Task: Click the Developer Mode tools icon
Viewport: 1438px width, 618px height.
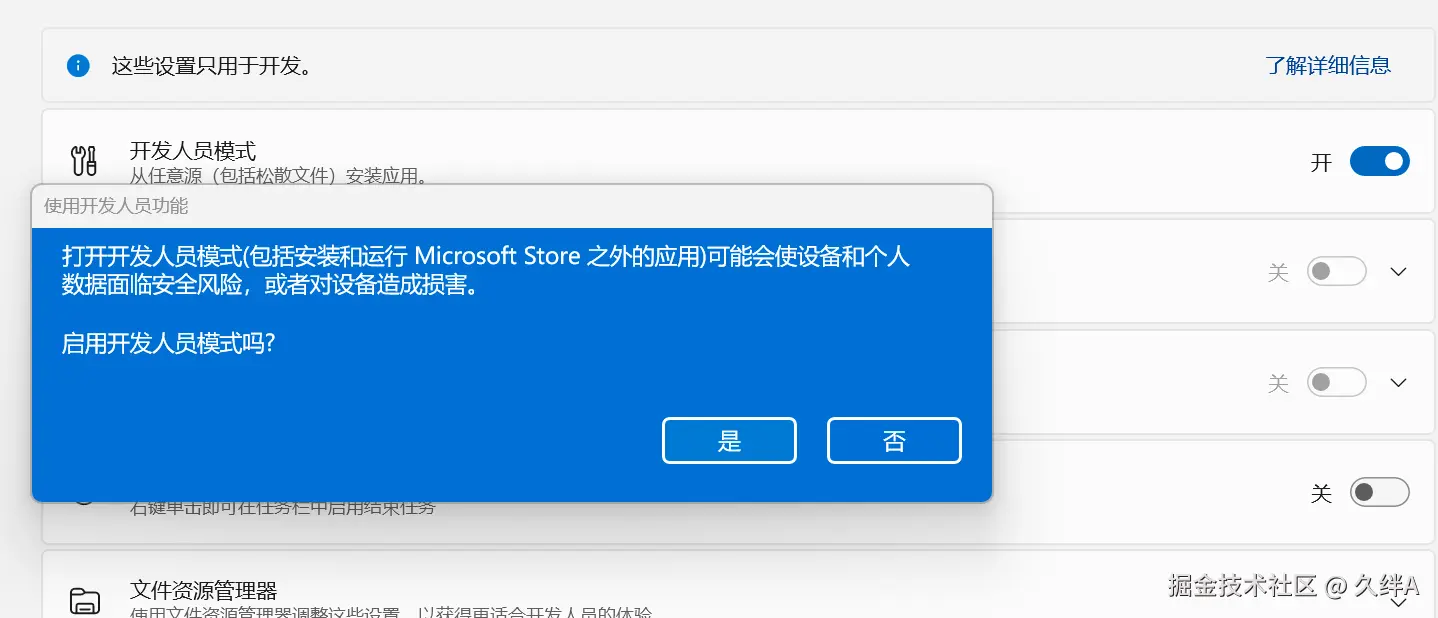Action: pos(84,161)
